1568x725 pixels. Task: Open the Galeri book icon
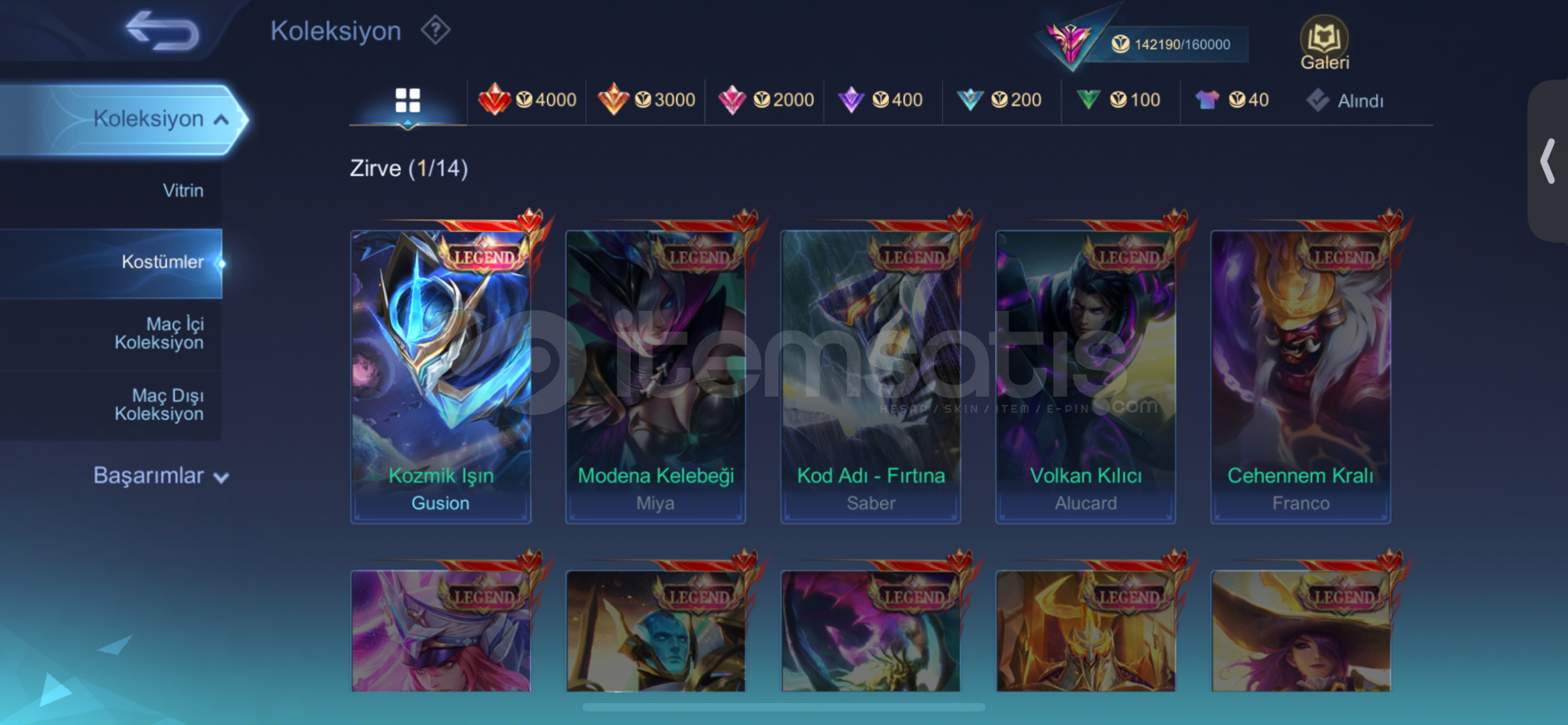click(x=1324, y=43)
